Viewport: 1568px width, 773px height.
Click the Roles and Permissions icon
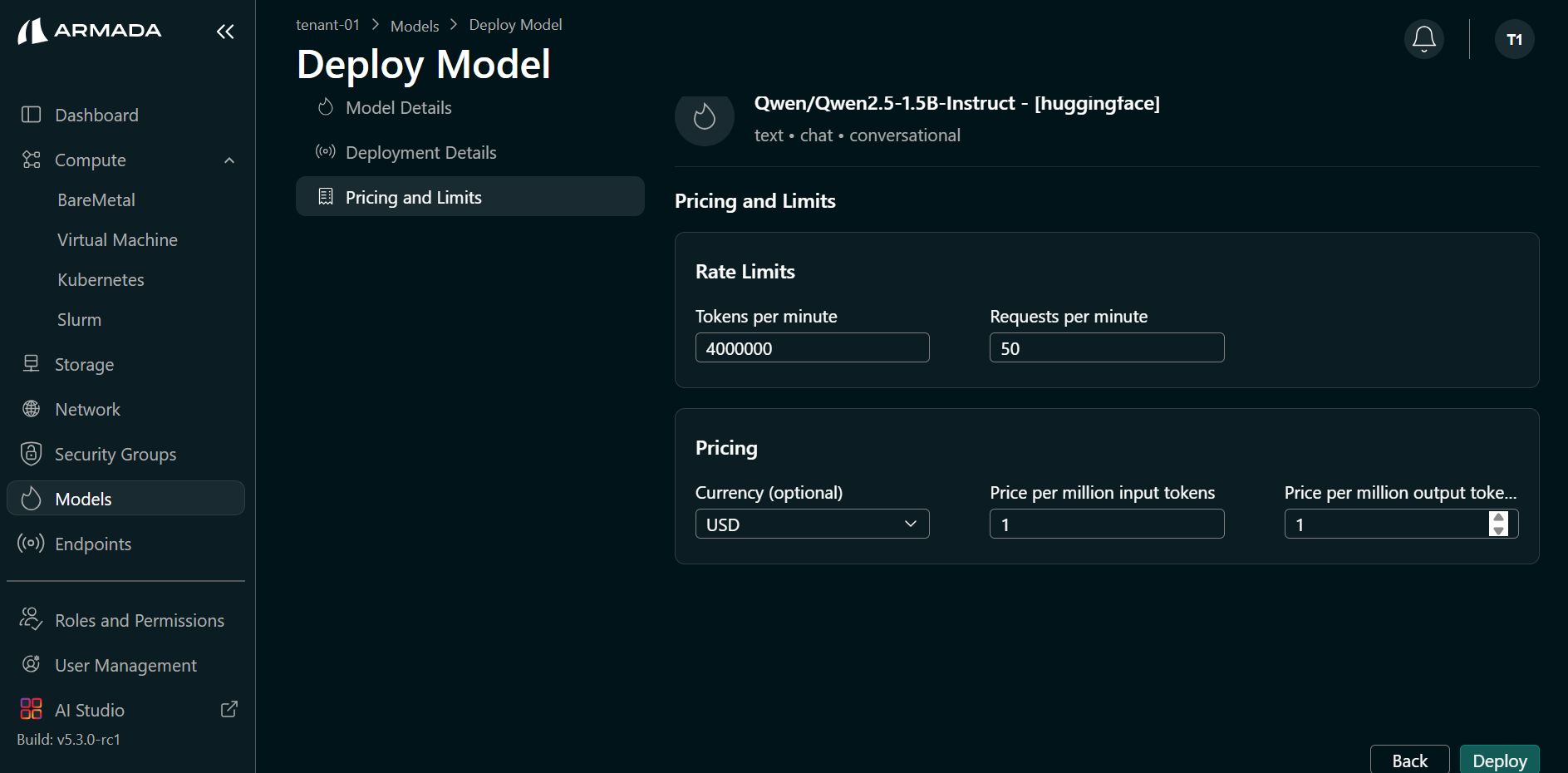pos(31,619)
